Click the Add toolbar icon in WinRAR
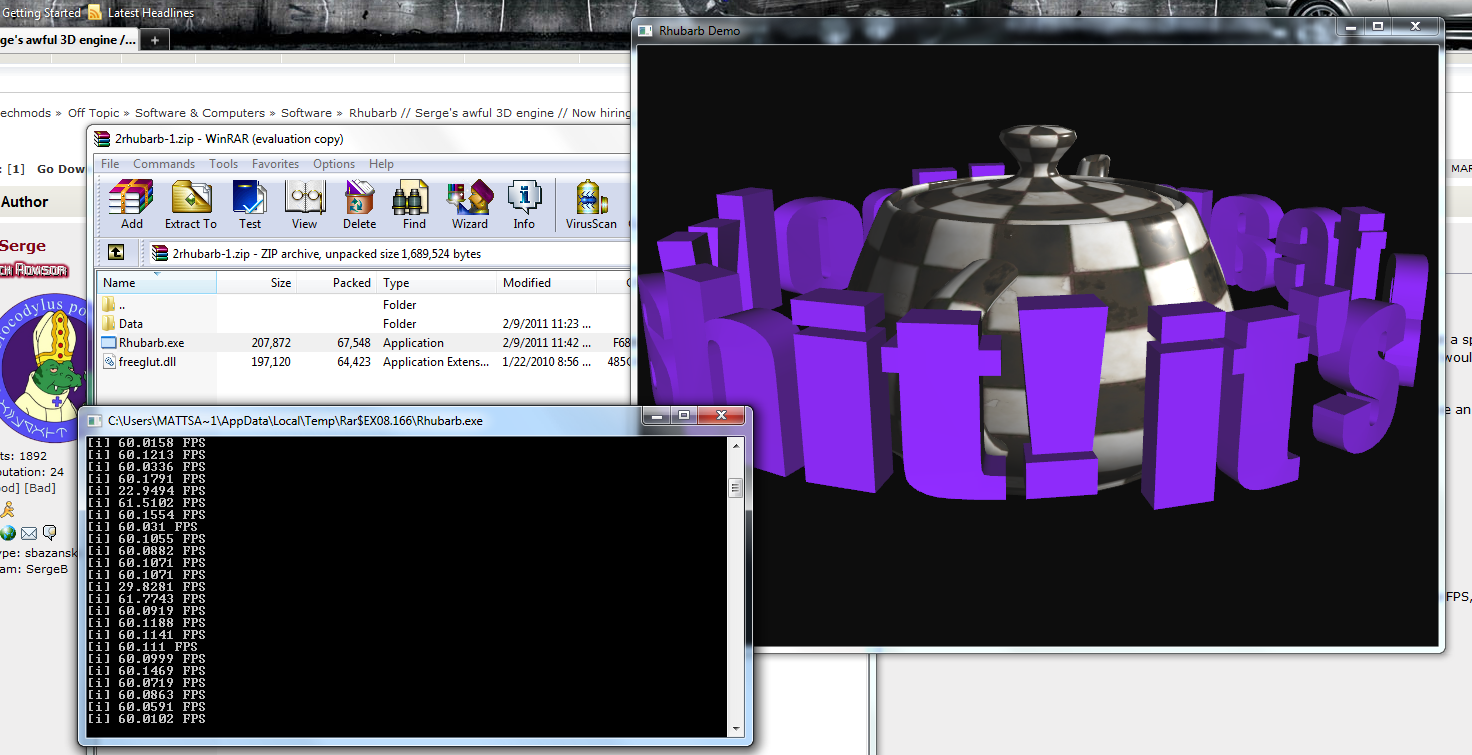This screenshot has width=1472, height=755. click(x=131, y=205)
